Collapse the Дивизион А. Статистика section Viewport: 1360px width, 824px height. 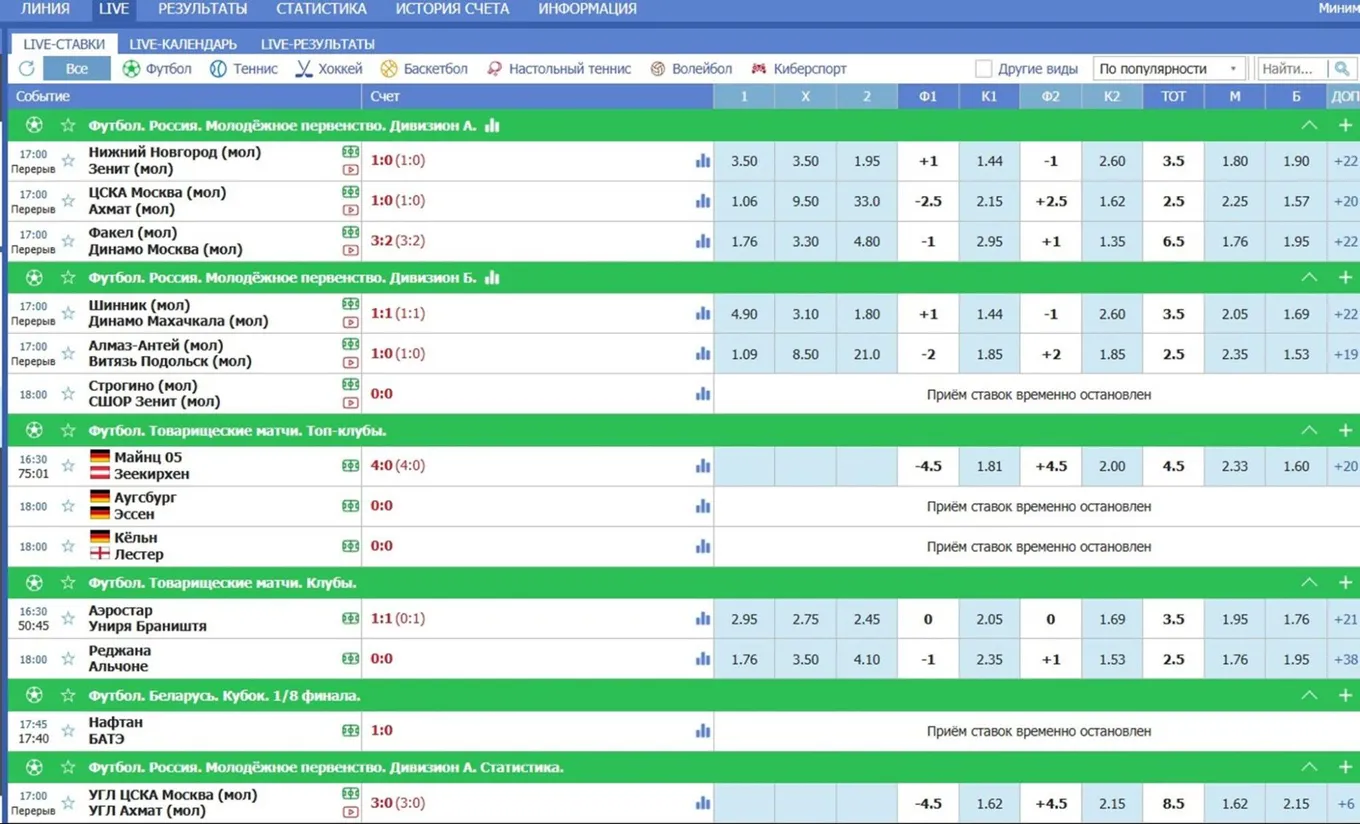pos(1309,767)
